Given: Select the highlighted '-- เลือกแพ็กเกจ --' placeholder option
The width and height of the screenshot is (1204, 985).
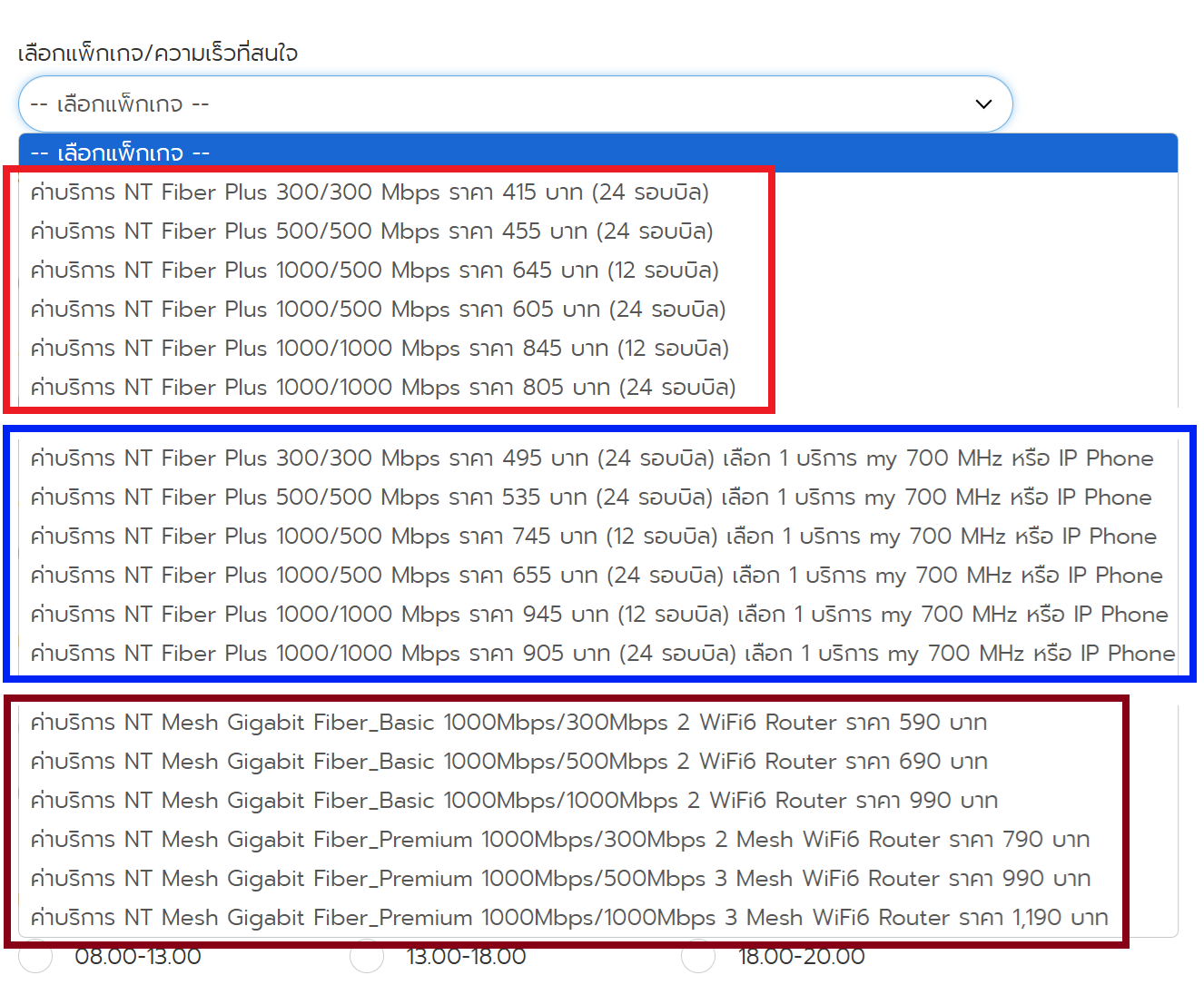Looking at the screenshot, I should tap(598, 153).
